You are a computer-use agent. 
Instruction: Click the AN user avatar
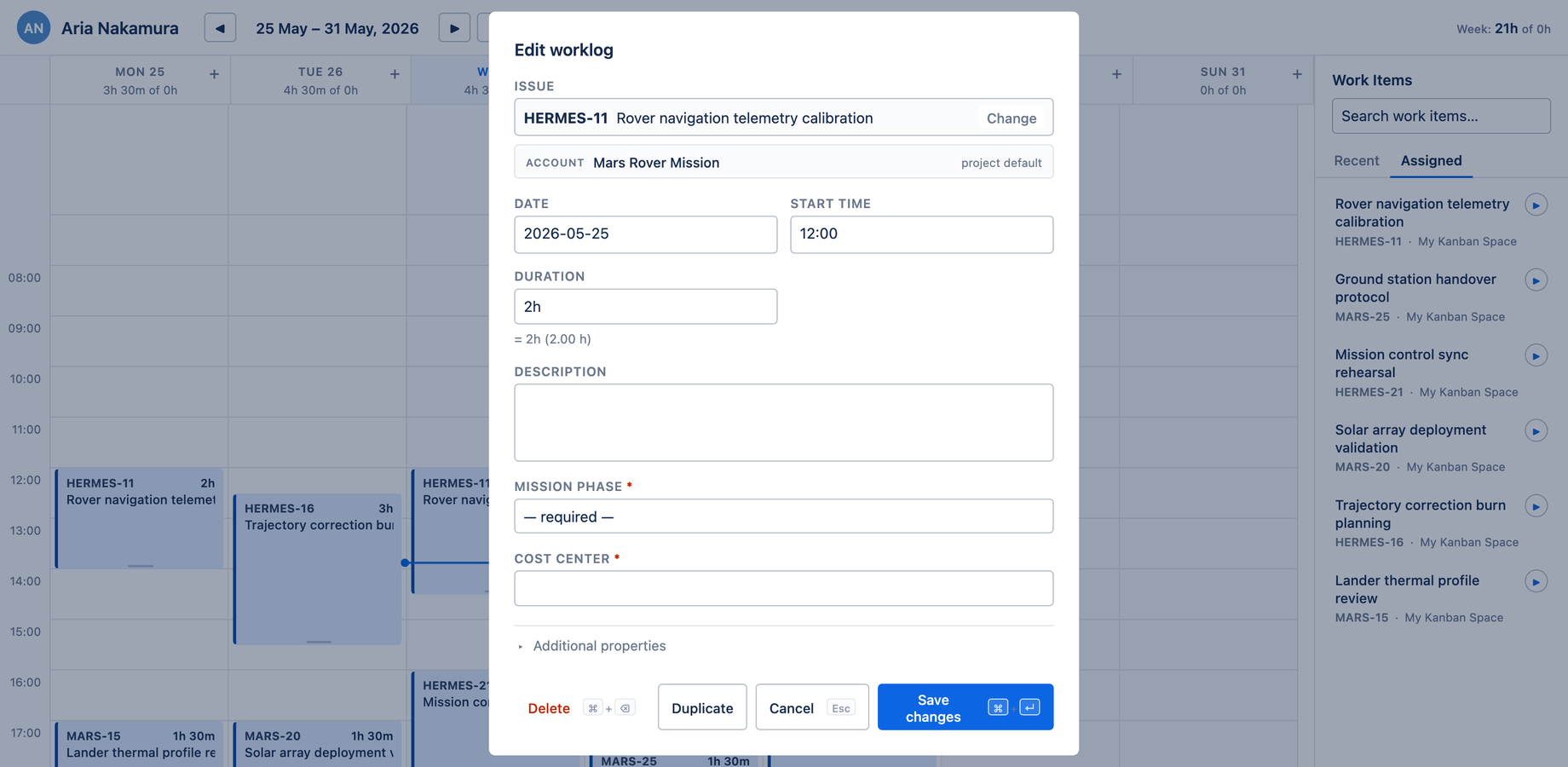click(x=34, y=28)
